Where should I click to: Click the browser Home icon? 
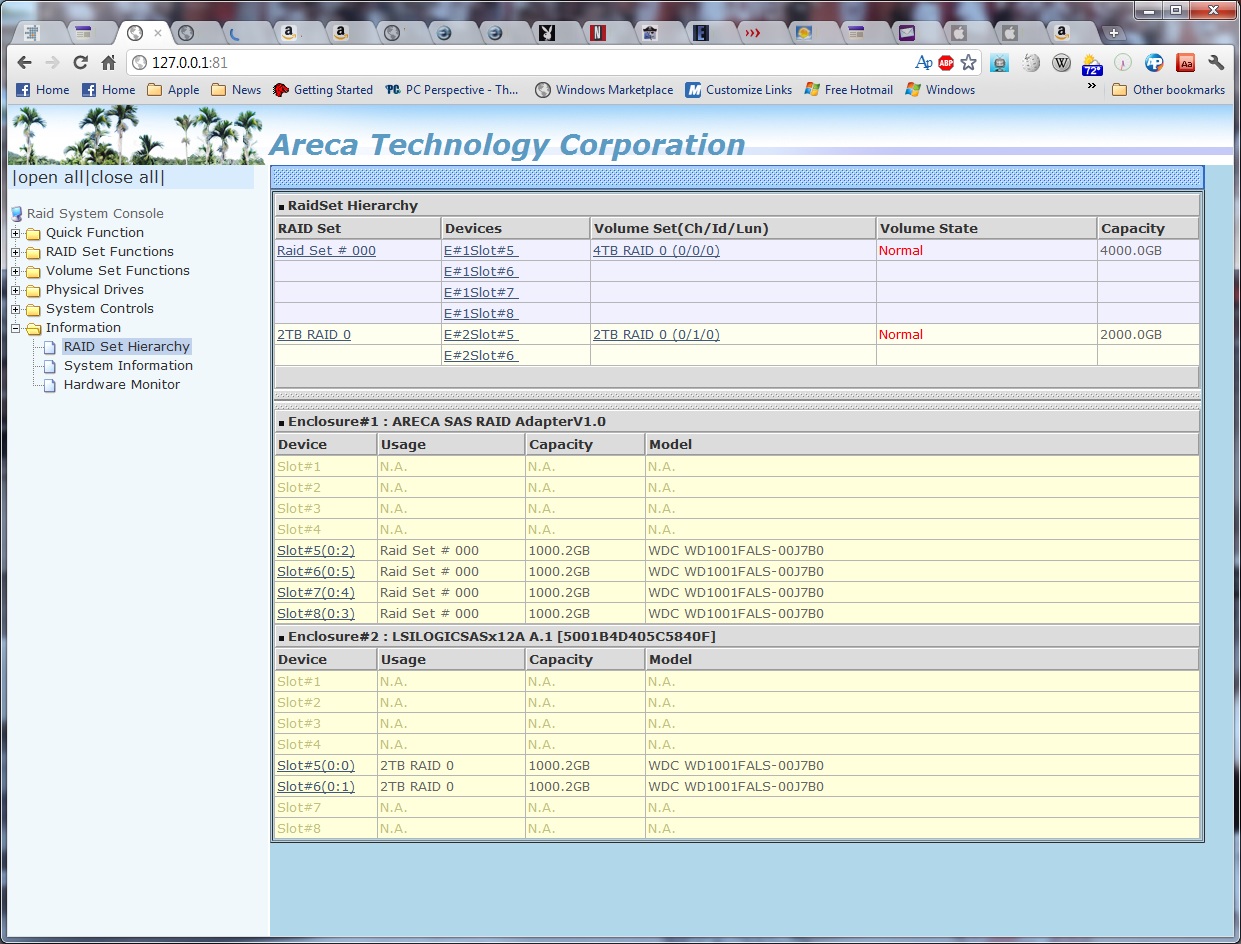pyautogui.click(x=109, y=63)
